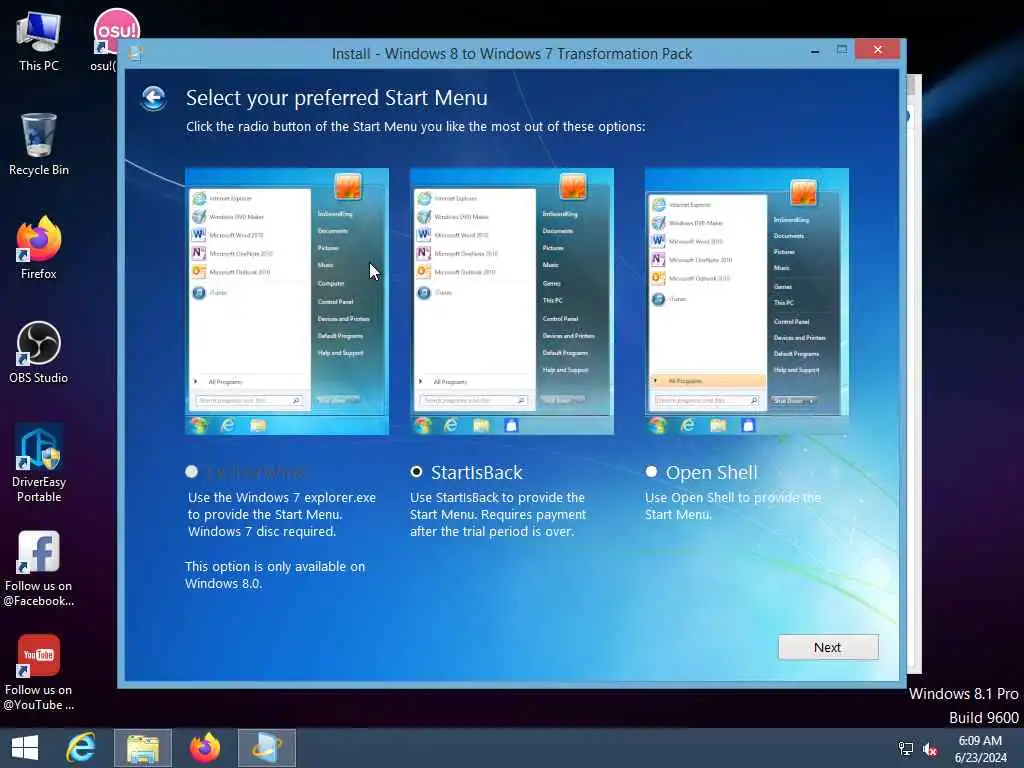Viewport: 1024px width, 768px height.
Task: Select the Windows 7 explorer.exe radio button
Action: point(191,472)
